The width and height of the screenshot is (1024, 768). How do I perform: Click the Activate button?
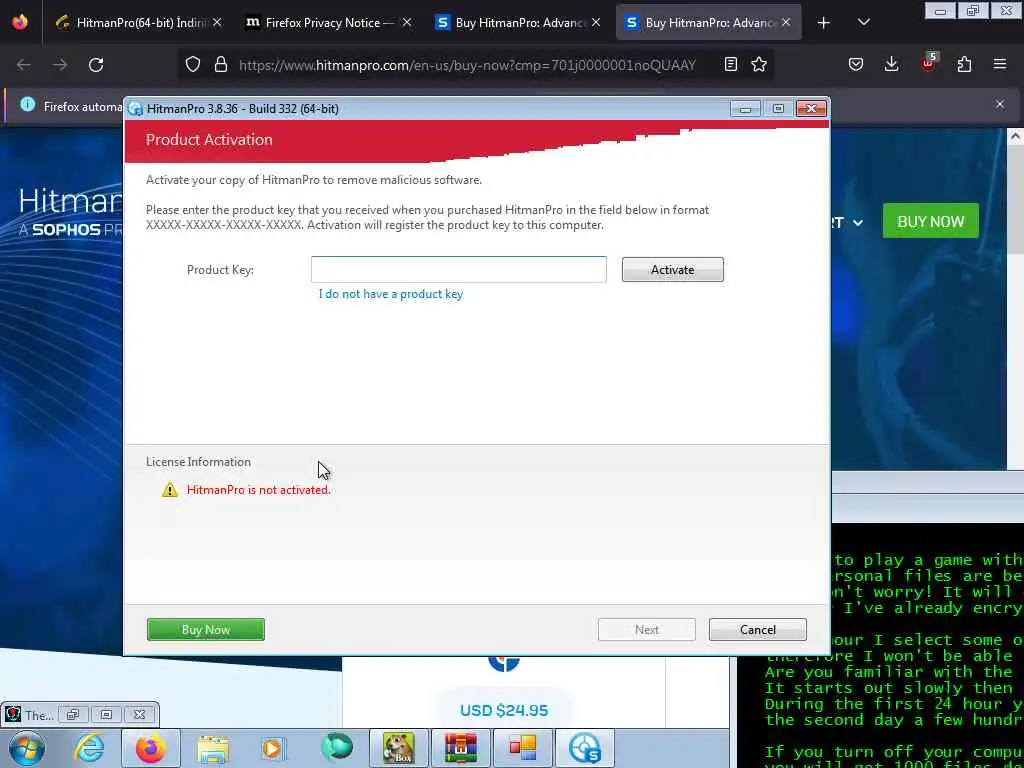(672, 270)
